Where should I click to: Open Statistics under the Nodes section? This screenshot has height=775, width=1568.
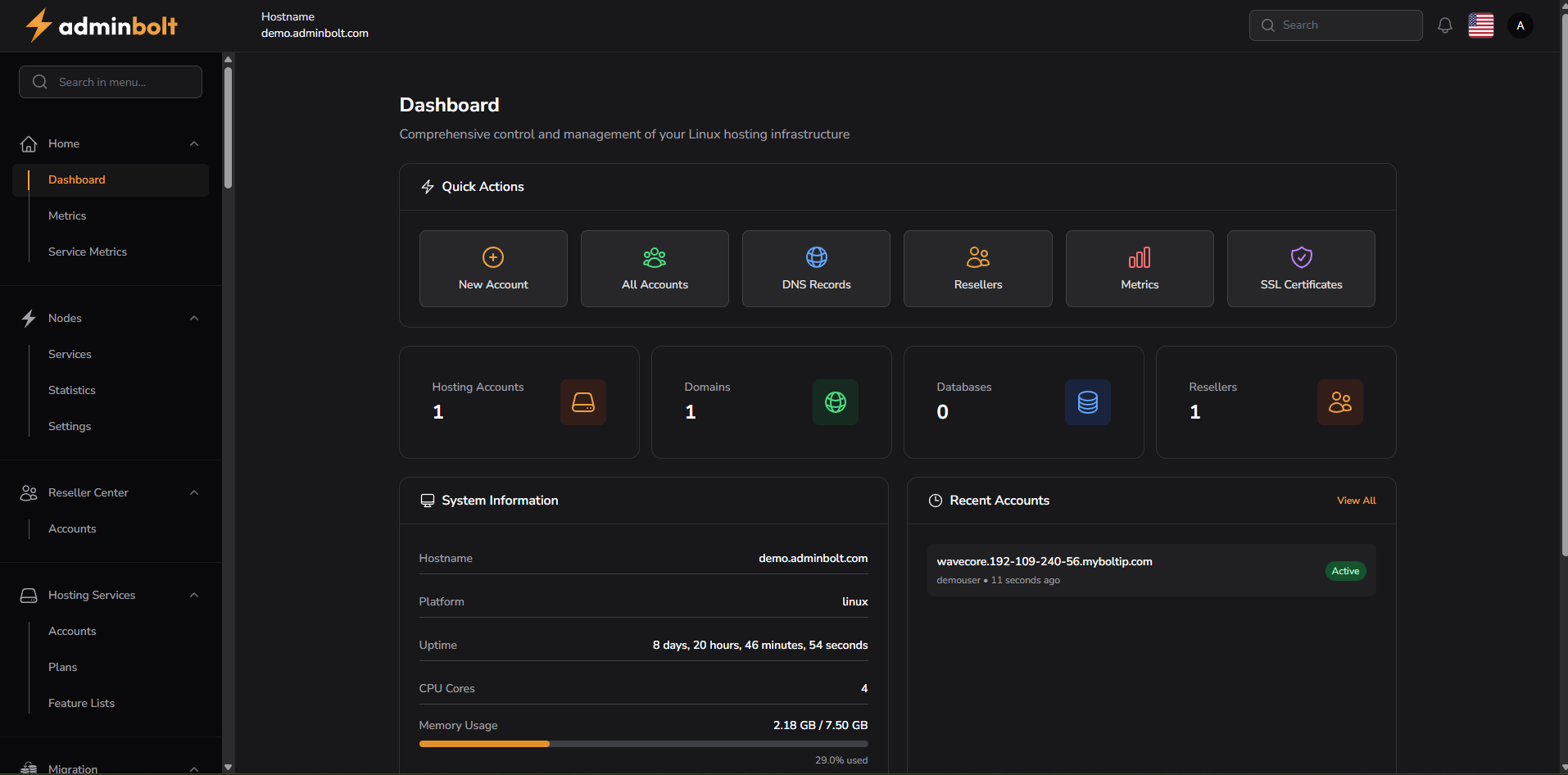coord(72,390)
